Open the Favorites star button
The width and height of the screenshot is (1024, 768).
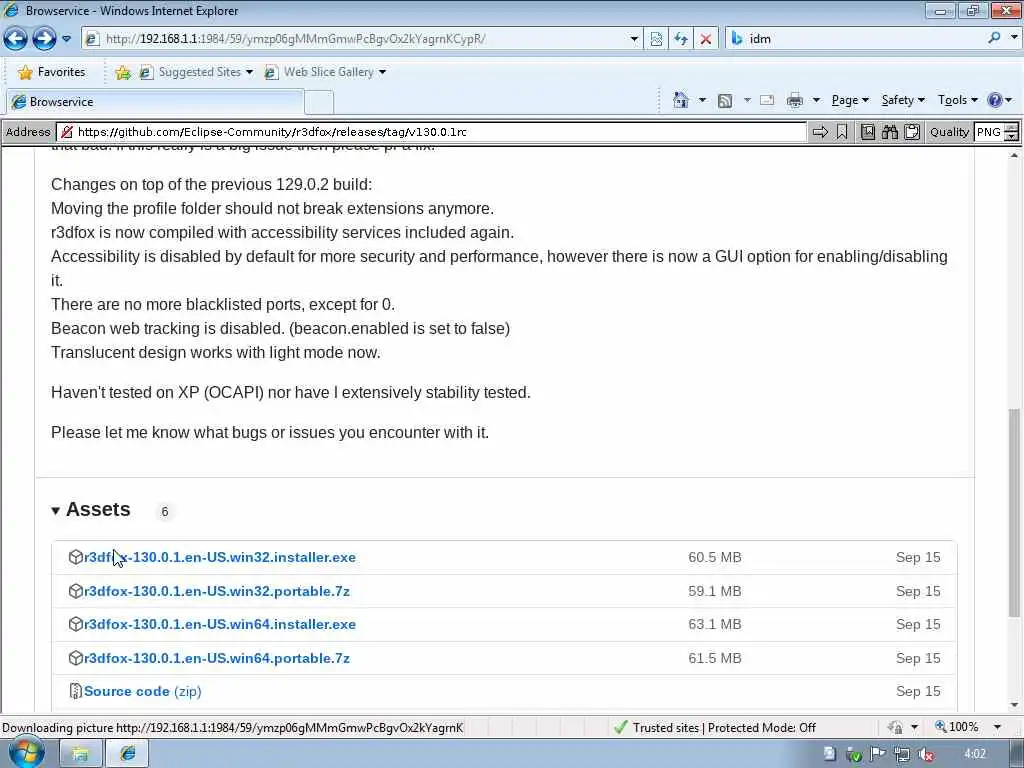click(x=52, y=72)
